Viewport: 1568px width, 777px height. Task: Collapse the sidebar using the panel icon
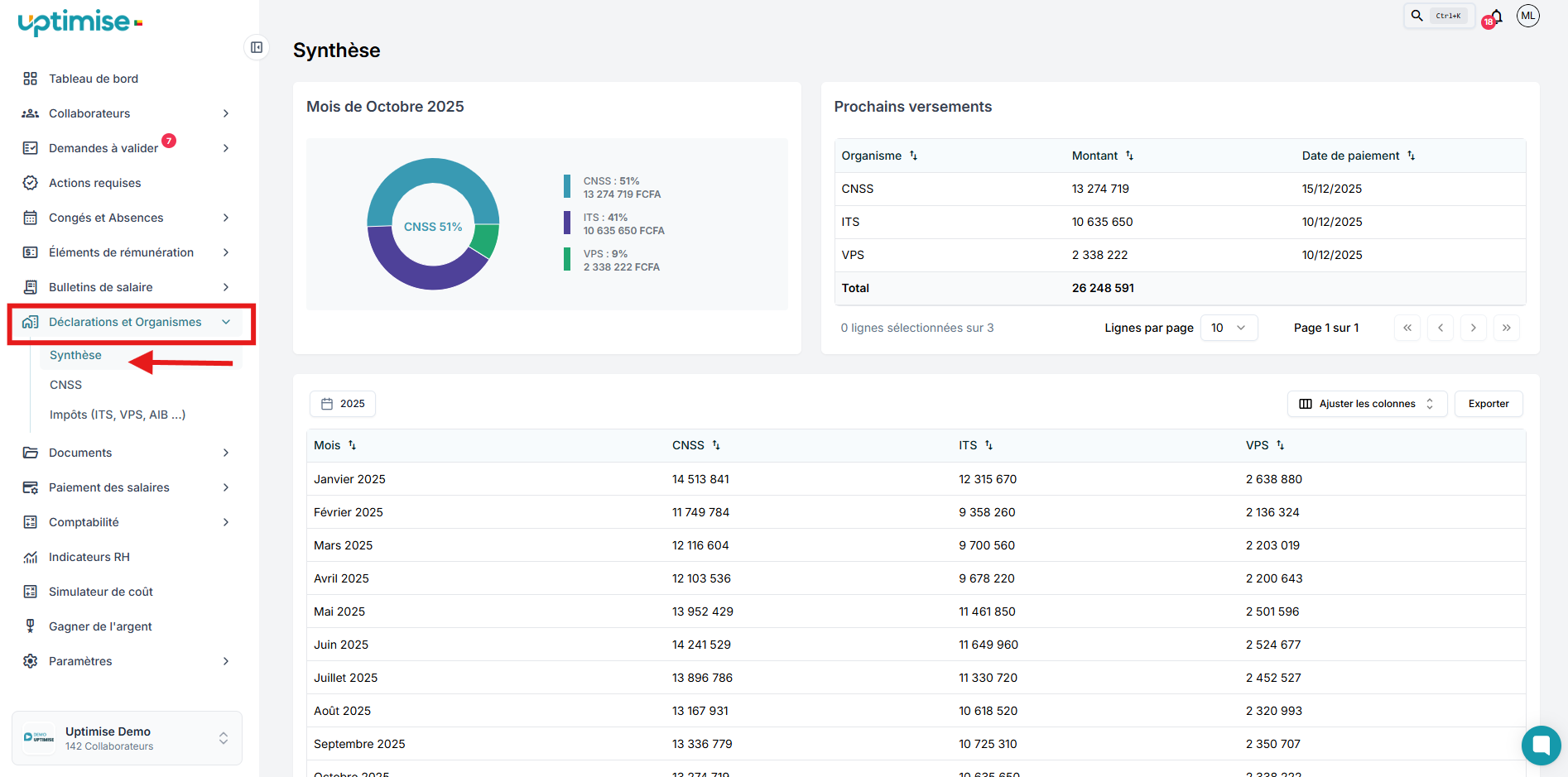pos(257,47)
